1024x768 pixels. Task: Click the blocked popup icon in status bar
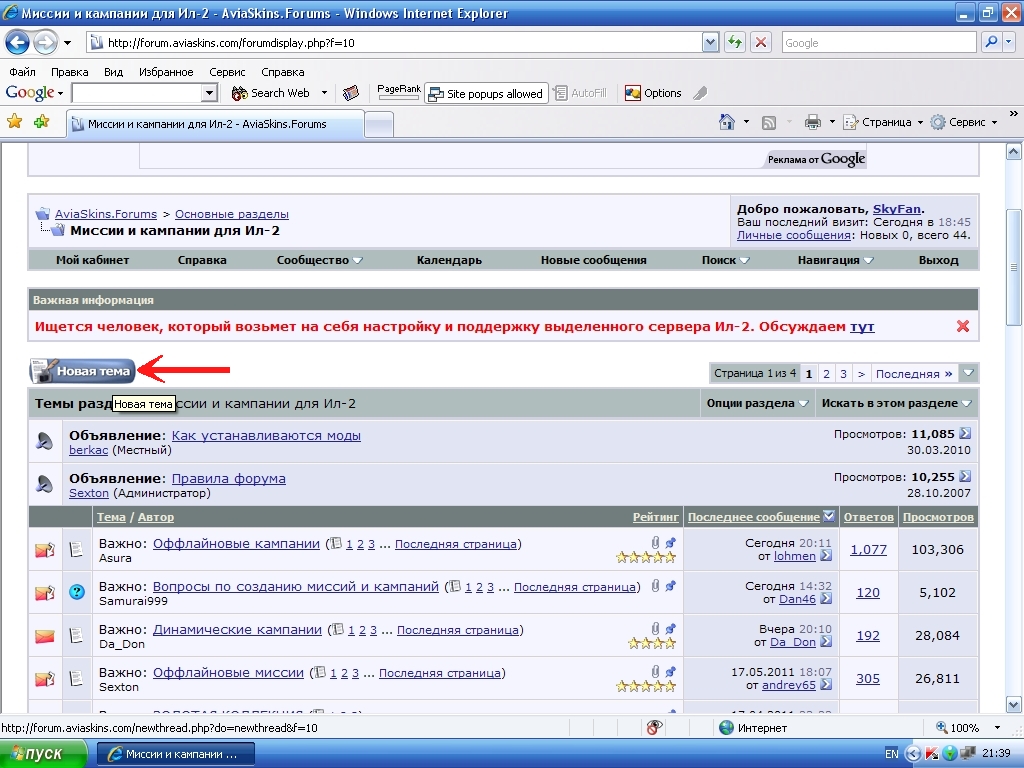(654, 728)
